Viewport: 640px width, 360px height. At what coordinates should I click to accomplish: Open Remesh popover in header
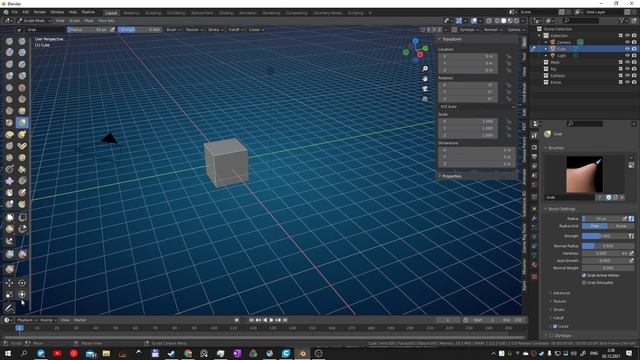(x=492, y=29)
